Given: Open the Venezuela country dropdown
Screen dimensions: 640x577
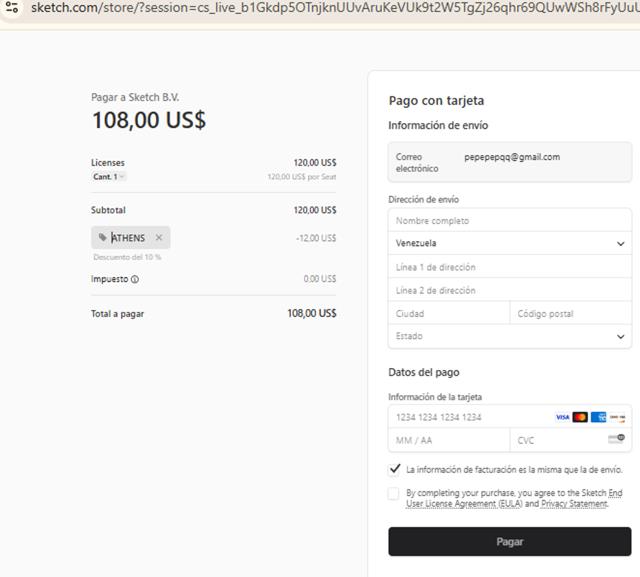Looking at the screenshot, I should pyautogui.click(x=509, y=243).
